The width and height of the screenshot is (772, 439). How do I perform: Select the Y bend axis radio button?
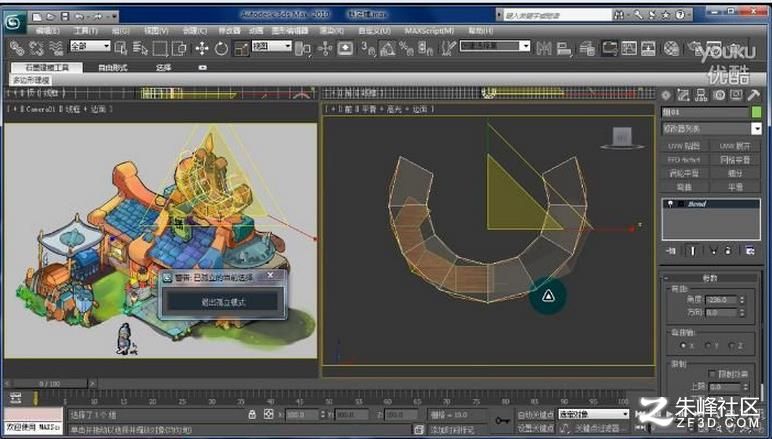pyautogui.click(x=708, y=345)
